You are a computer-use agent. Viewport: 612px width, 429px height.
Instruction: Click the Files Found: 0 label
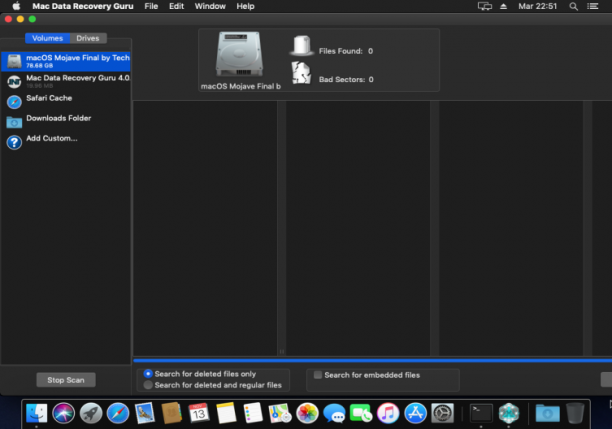point(346,51)
